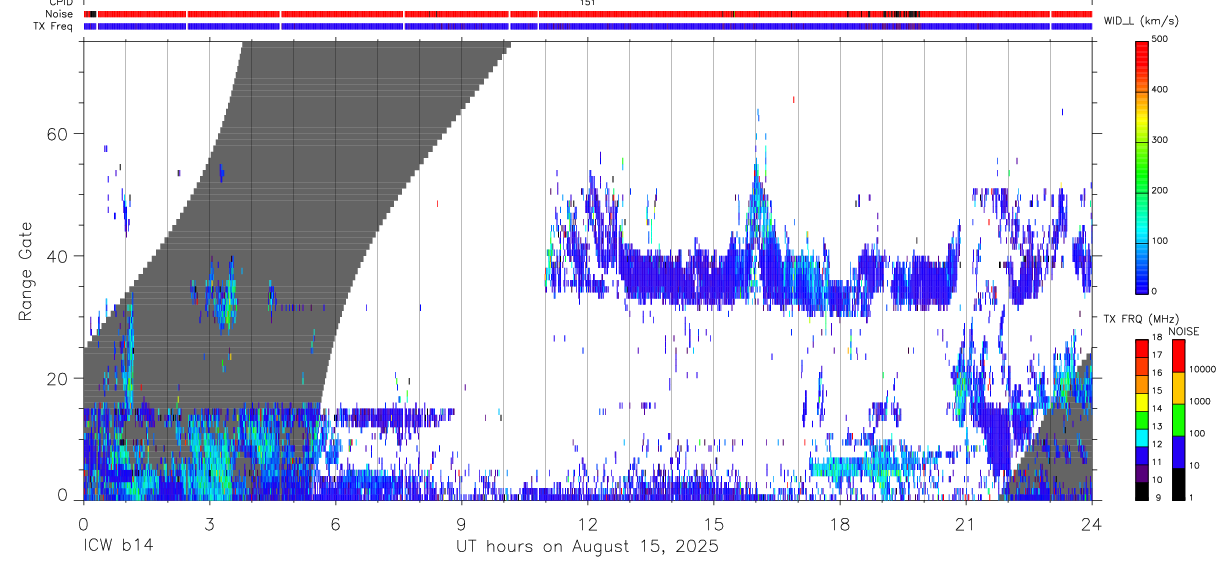Click the '1000' label in the NOISE legend

[x=1200, y=402]
